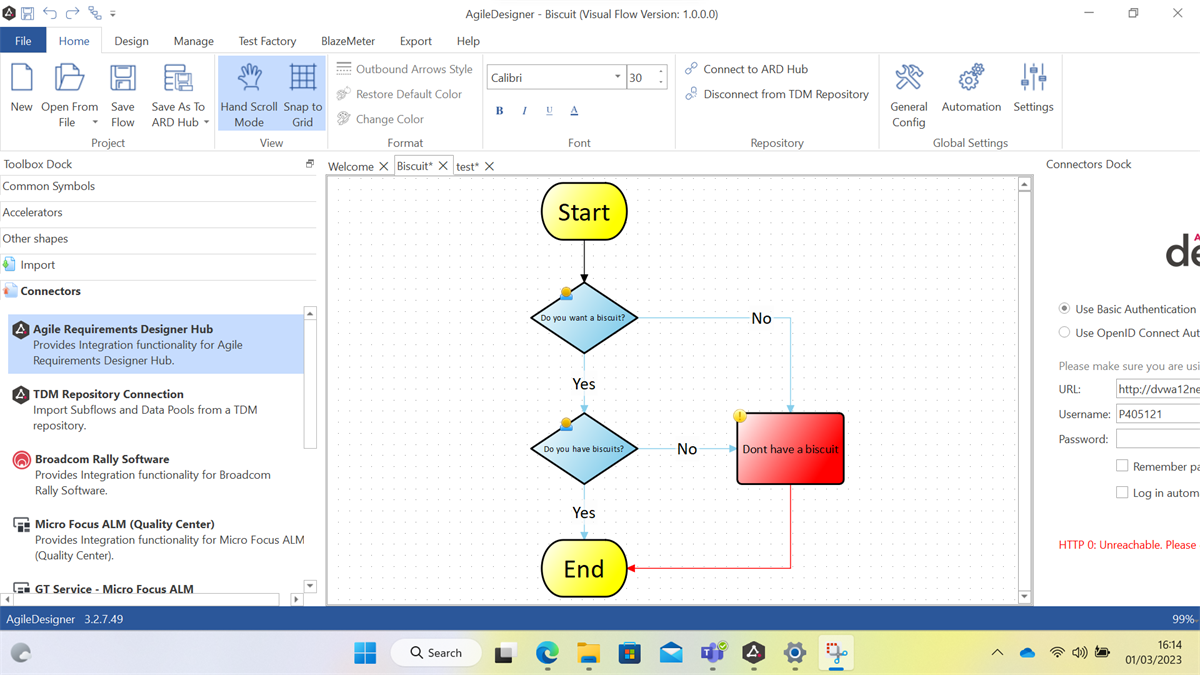Click connectors list scroll down arrow

310,587
